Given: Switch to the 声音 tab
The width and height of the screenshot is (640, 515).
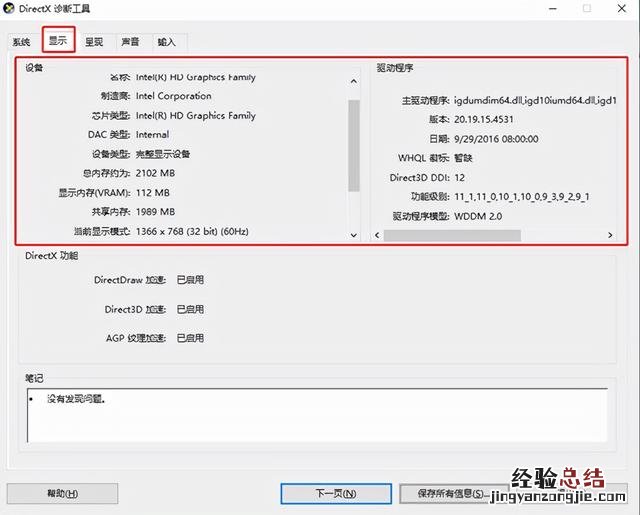Looking at the screenshot, I should (130, 42).
